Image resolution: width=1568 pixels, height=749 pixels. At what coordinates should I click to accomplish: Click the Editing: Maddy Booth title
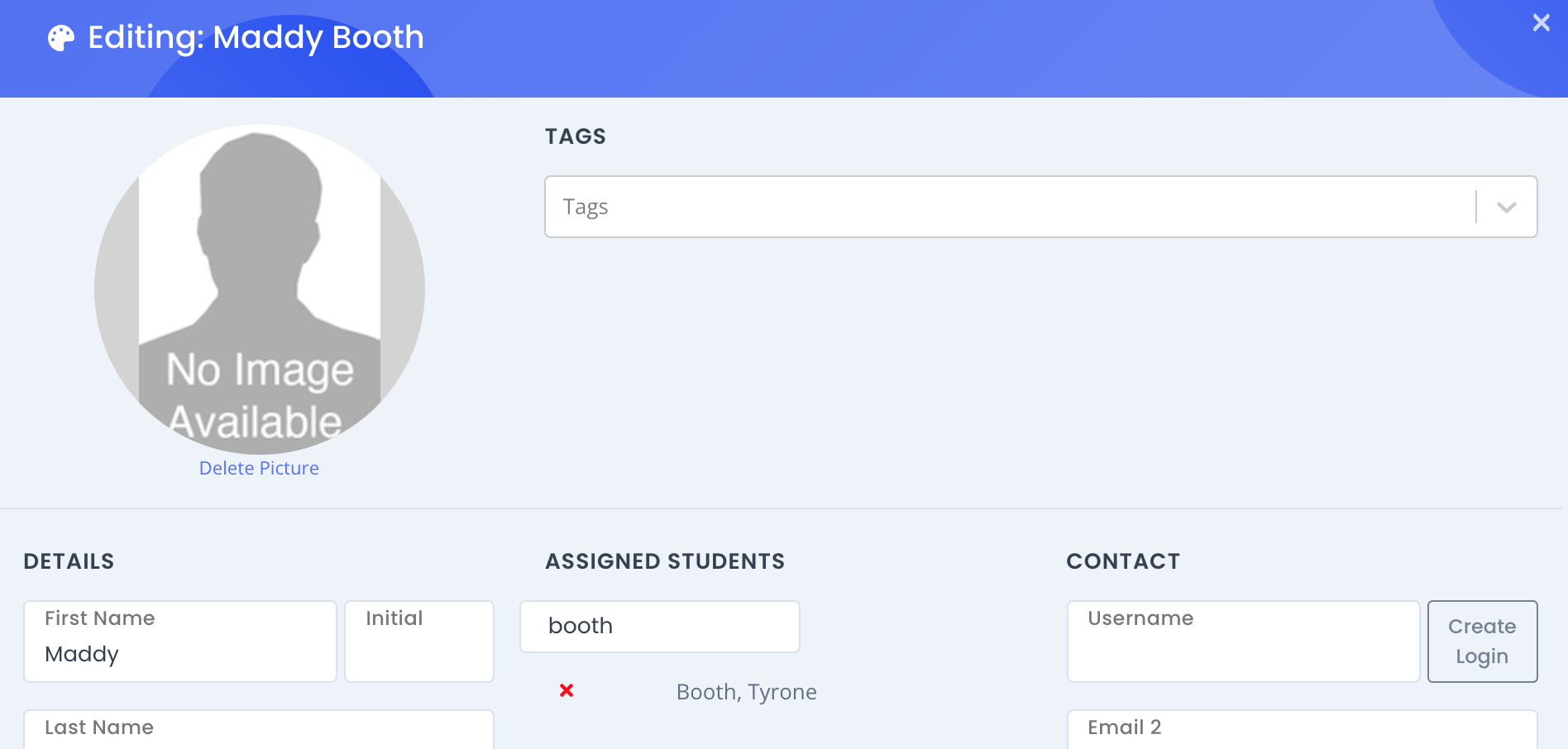point(256,38)
